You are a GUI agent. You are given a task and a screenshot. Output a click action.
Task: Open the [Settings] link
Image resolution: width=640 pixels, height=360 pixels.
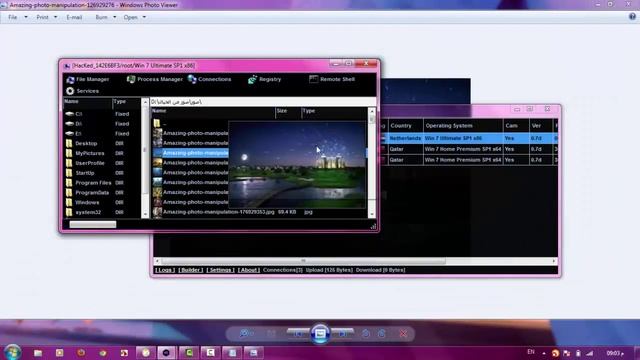pyautogui.click(x=220, y=270)
